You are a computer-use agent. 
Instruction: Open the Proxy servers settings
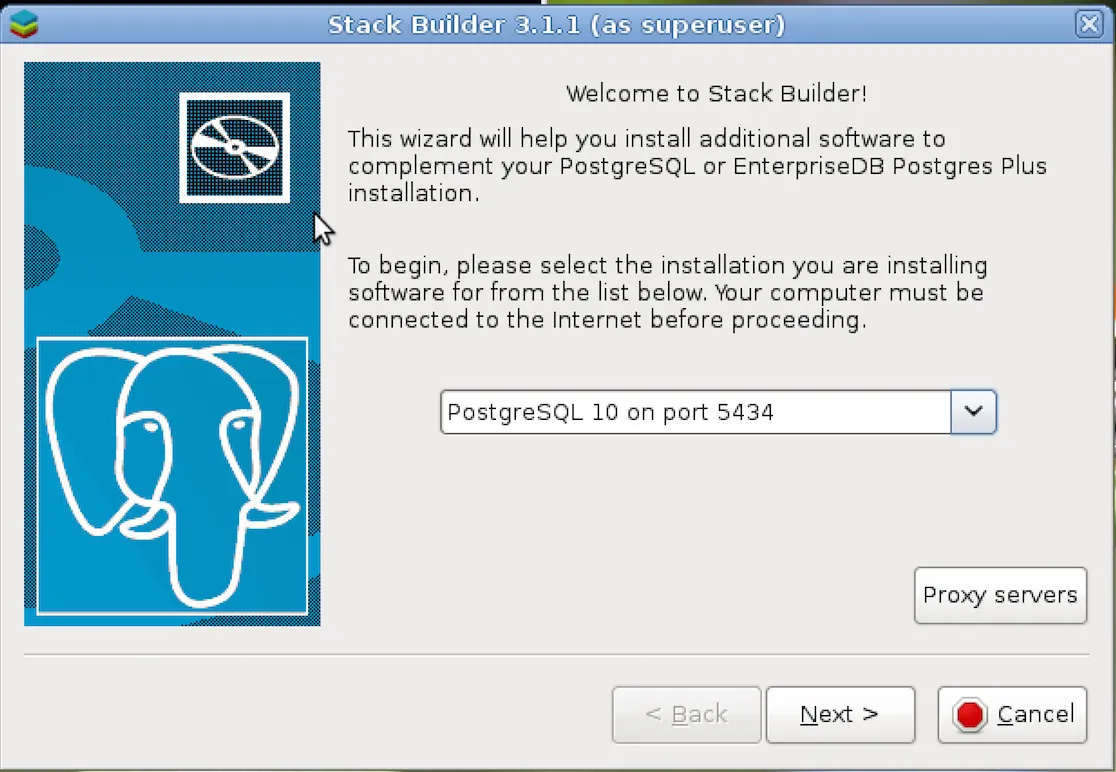1000,595
